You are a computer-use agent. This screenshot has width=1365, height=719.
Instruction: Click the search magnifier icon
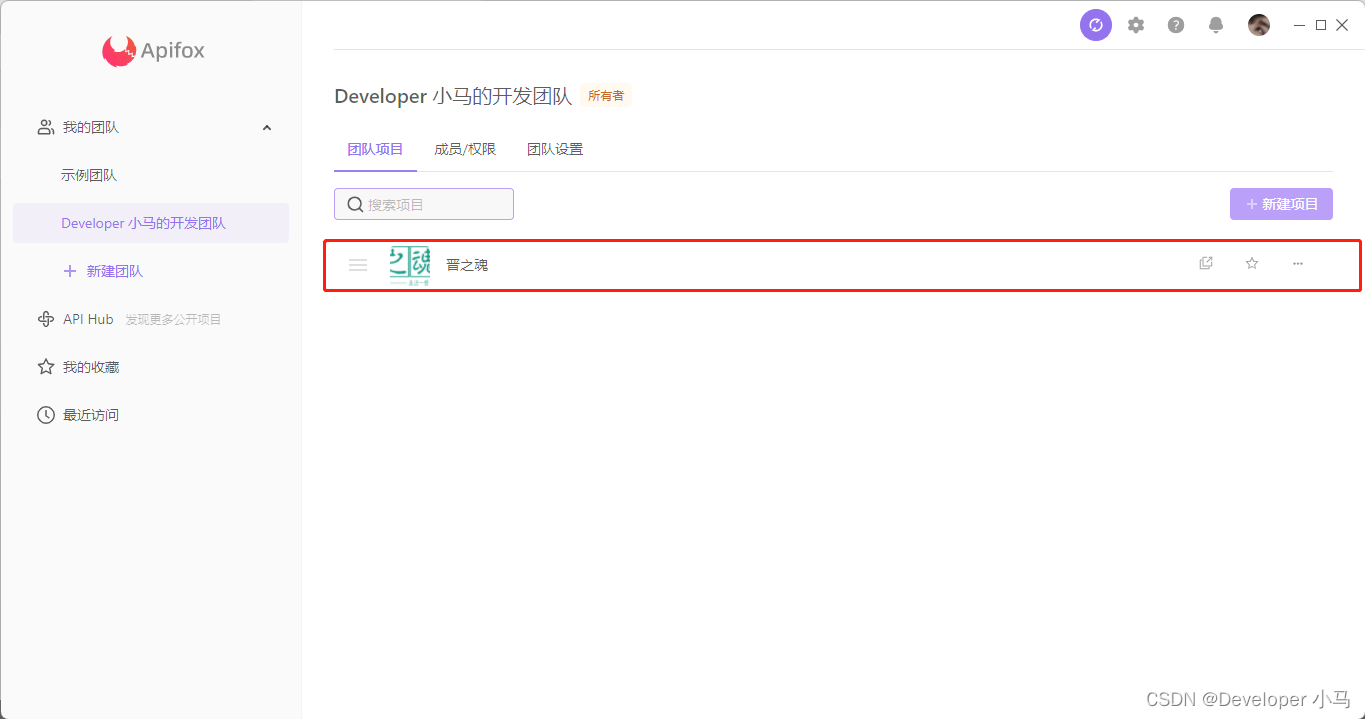(x=355, y=204)
